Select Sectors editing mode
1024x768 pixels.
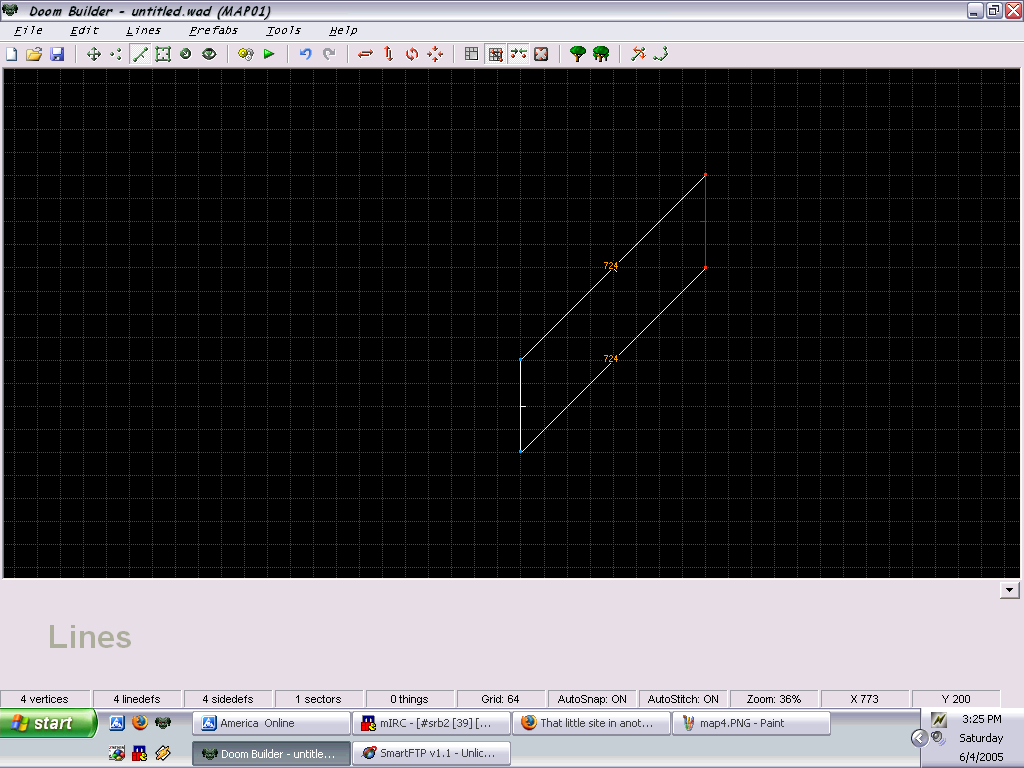click(x=163, y=54)
